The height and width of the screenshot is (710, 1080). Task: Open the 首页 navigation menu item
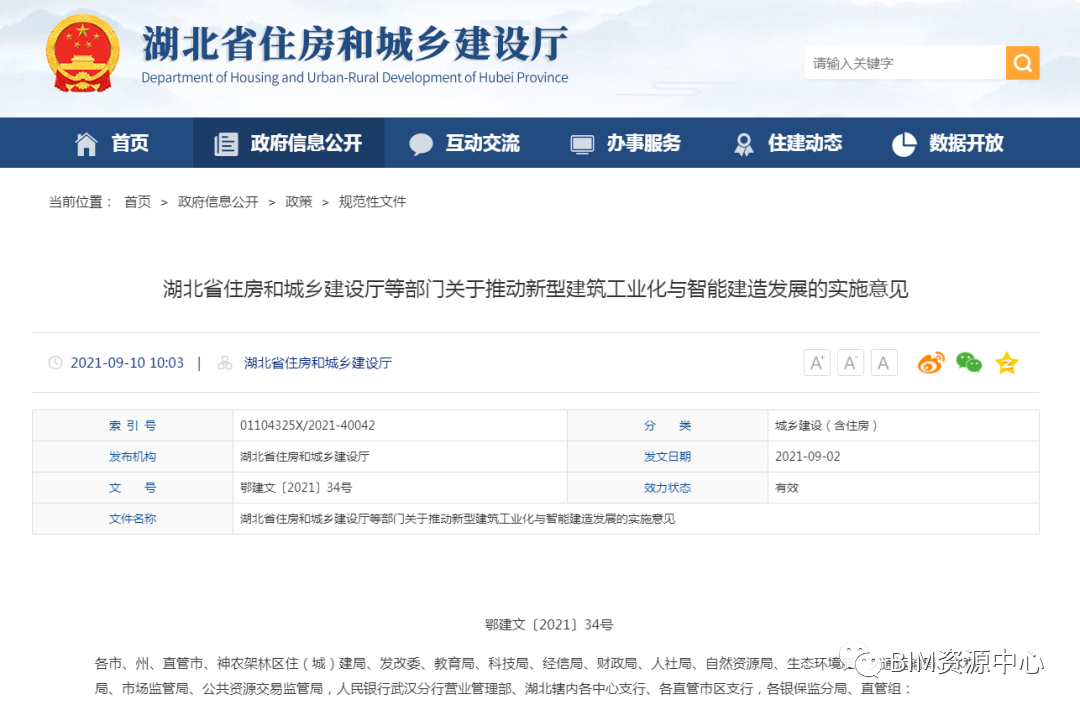[x=112, y=143]
